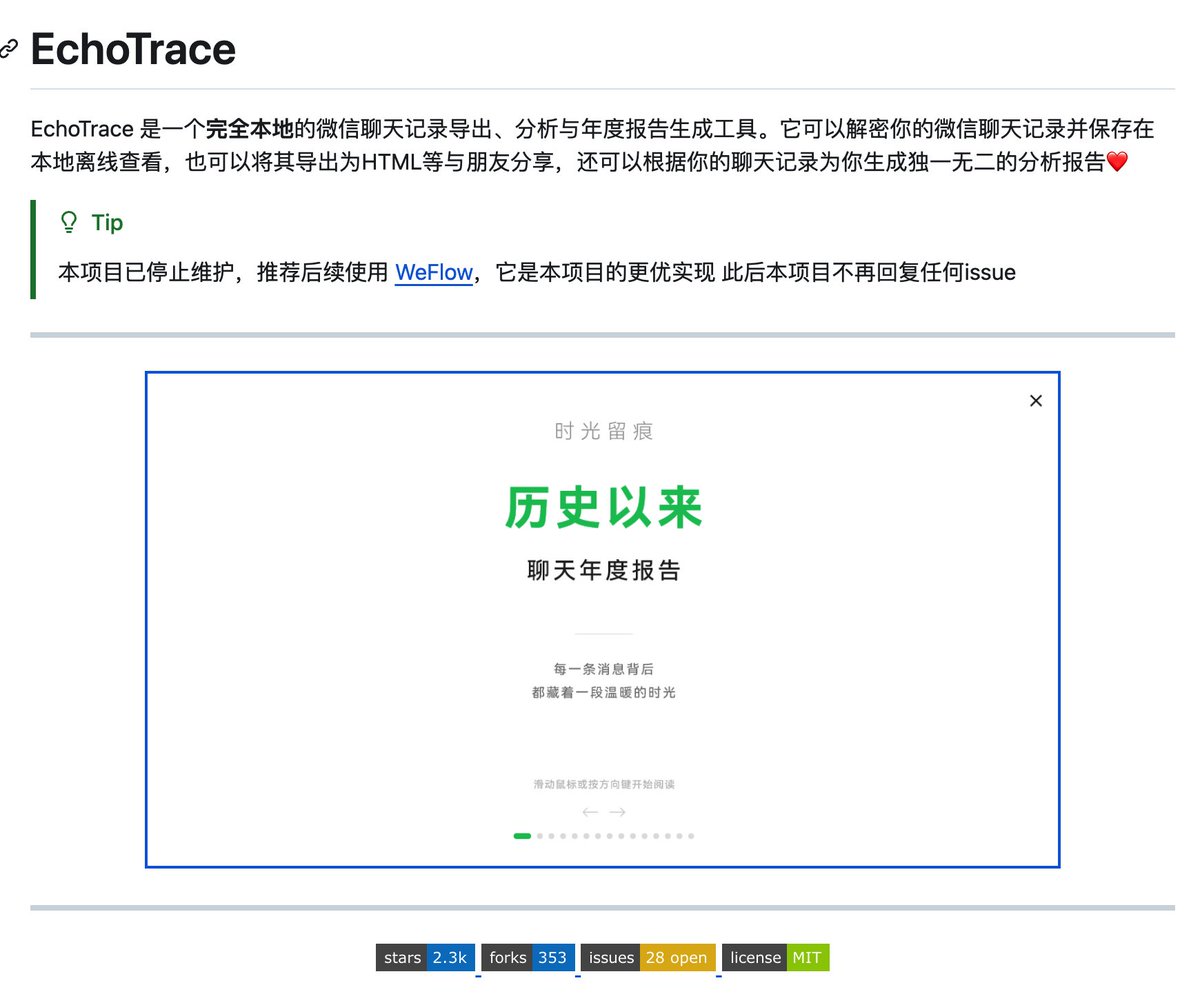Click the issues 28 open badge
The image size is (1200, 994).
tap(647, 957)
